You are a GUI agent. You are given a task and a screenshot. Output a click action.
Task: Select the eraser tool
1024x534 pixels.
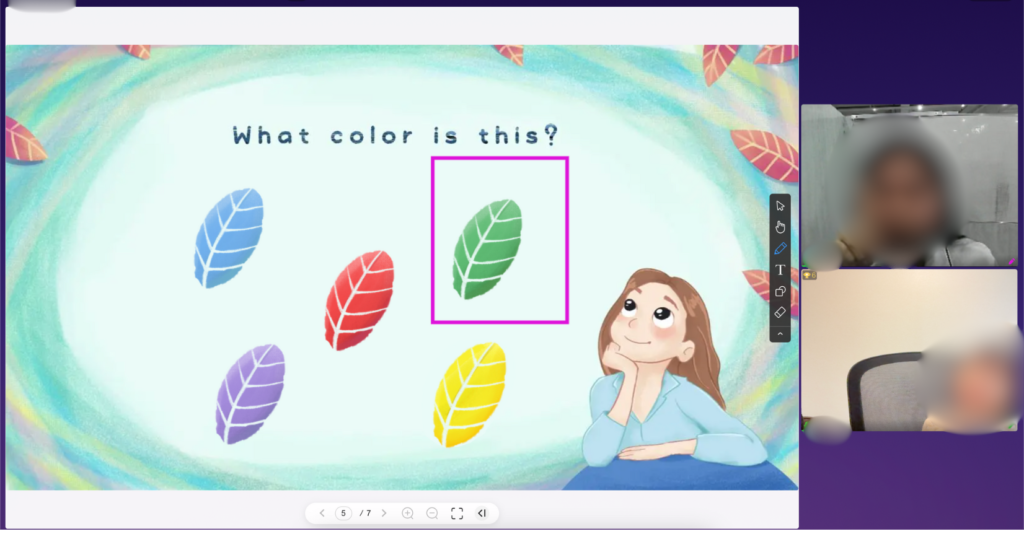pyautogui.click(x=780, y=313)
